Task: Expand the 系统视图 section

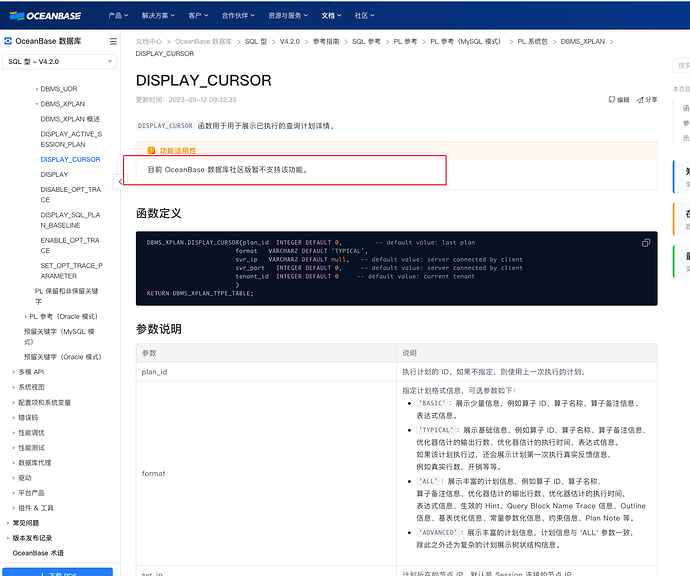Action: (29, 387)
